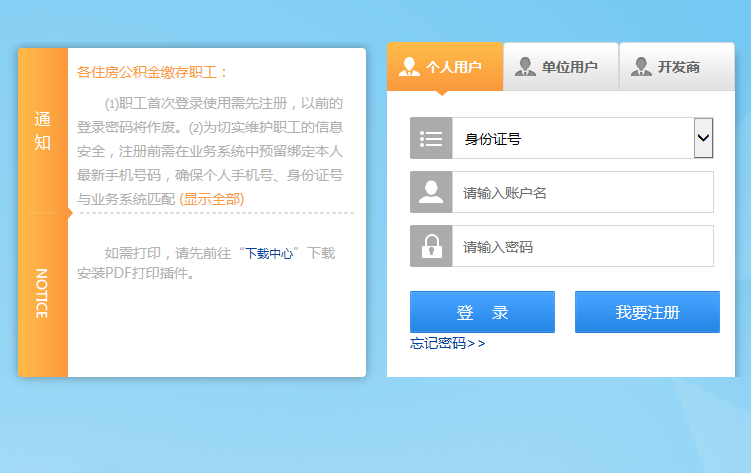751x473 pixels.
Task: Switch to the 单位用户 tab label
Action: click(x=569, y=67)
